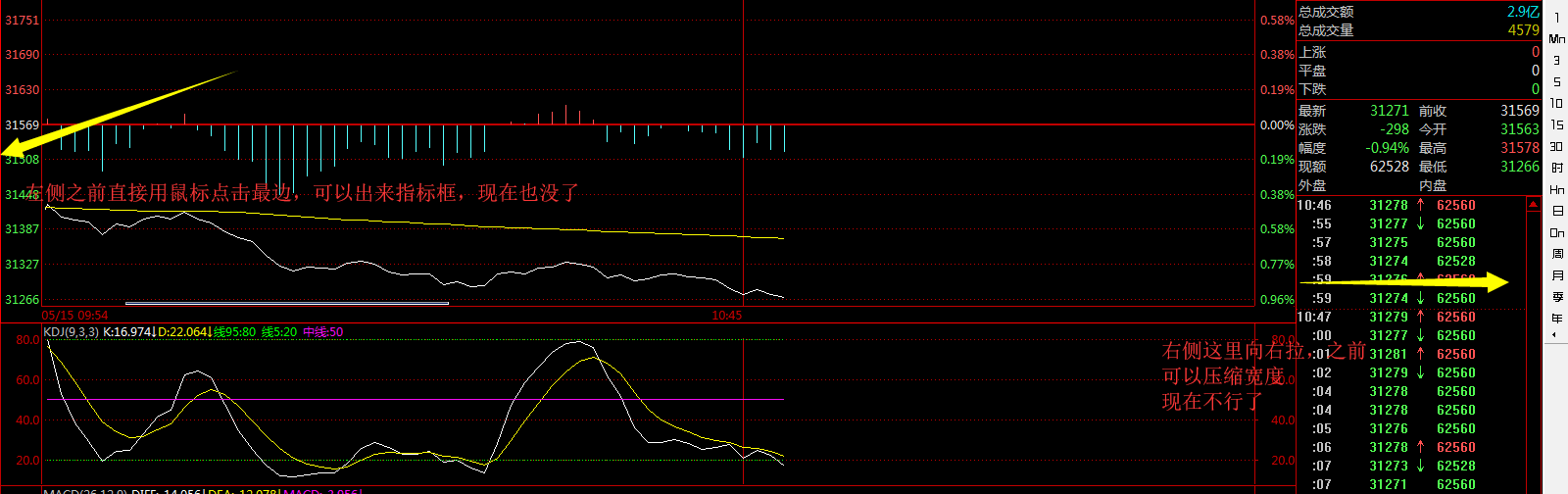
Task: Select the Hn custom-hour period button
Action: [x=1556, y=190]
